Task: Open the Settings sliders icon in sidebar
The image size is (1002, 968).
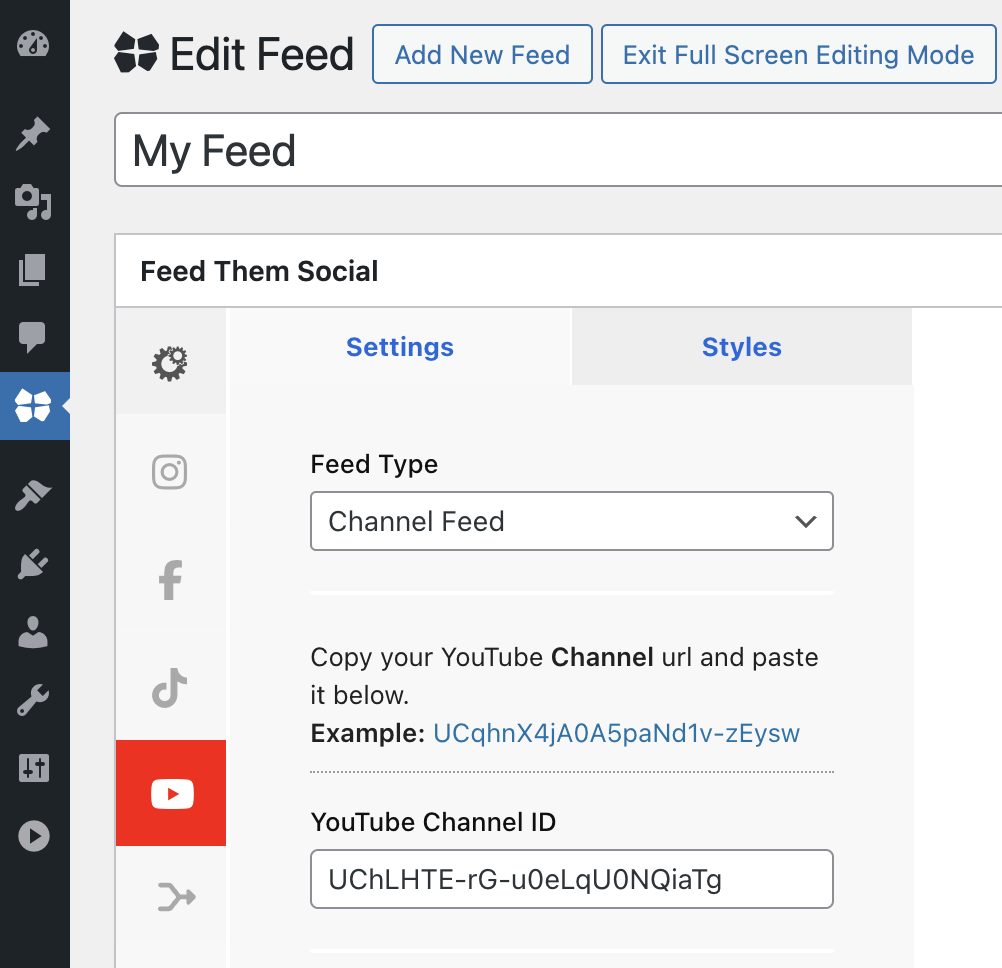Action: (33, 768)
